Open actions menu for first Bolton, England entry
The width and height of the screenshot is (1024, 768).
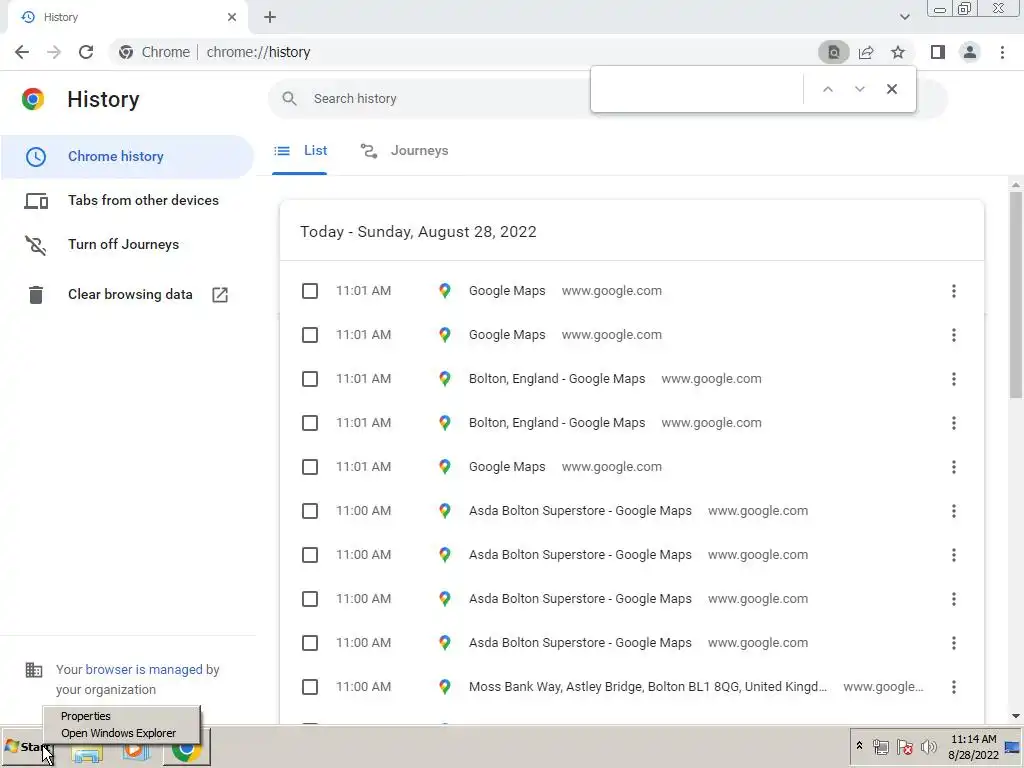(x=953, y=379)
